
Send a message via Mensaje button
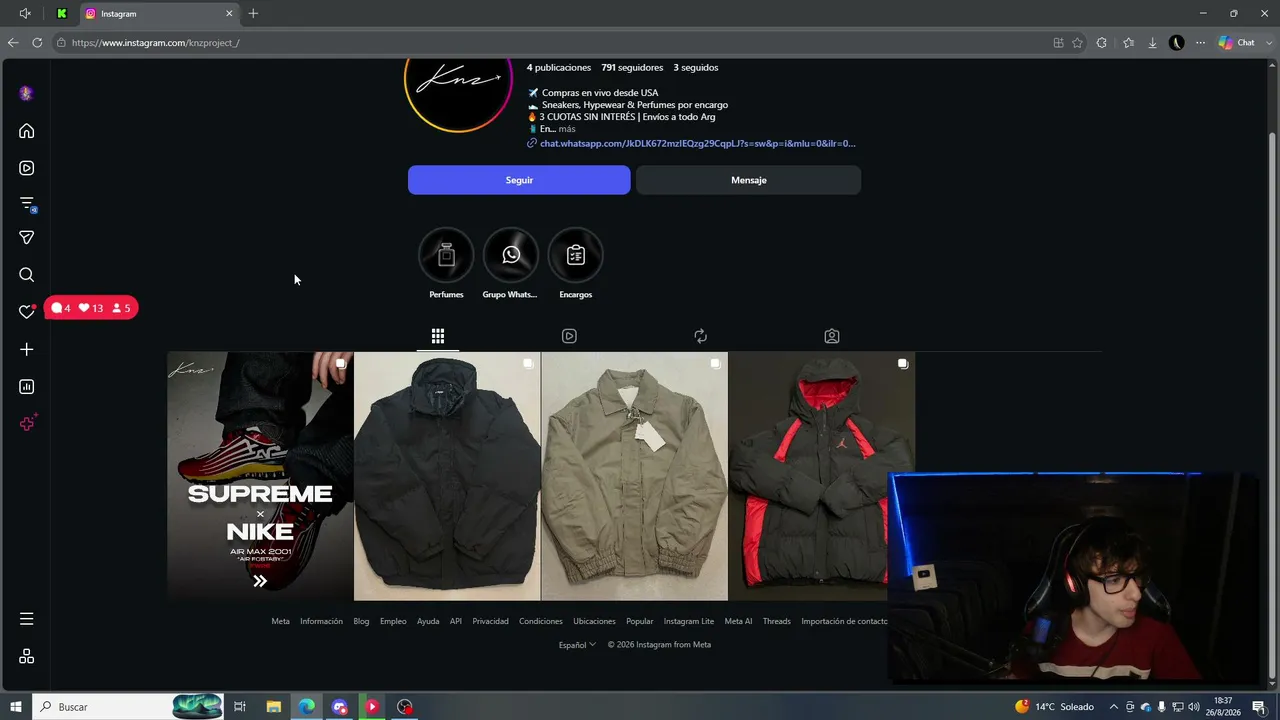pyautogui.click(x=748, y=180)
